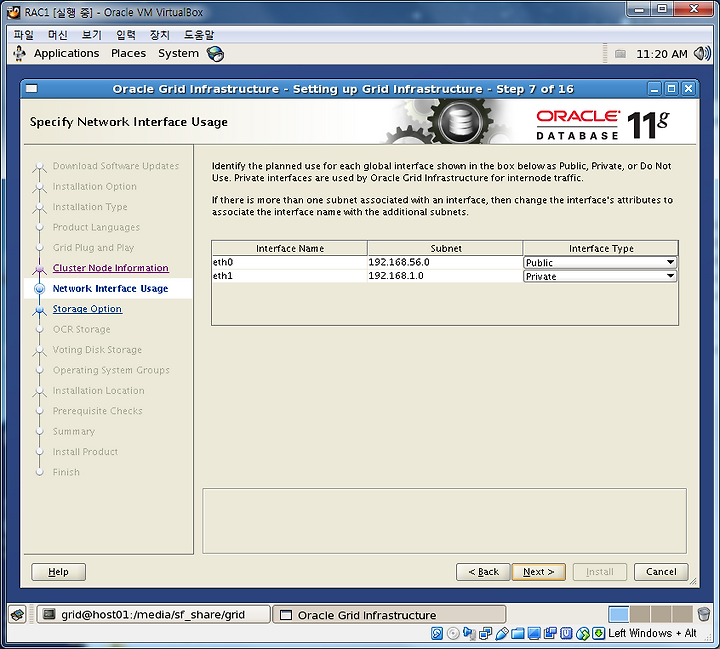This screenshot has width=720, height=649.
Task: Click VirtualBox keyboard capture arrow icon
Action: click(x=598, y=633)
